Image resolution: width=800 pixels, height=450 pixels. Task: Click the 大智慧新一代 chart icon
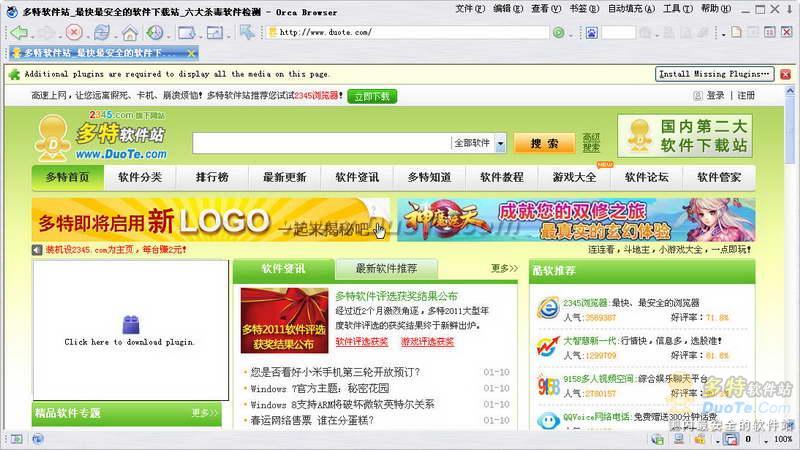548,347
